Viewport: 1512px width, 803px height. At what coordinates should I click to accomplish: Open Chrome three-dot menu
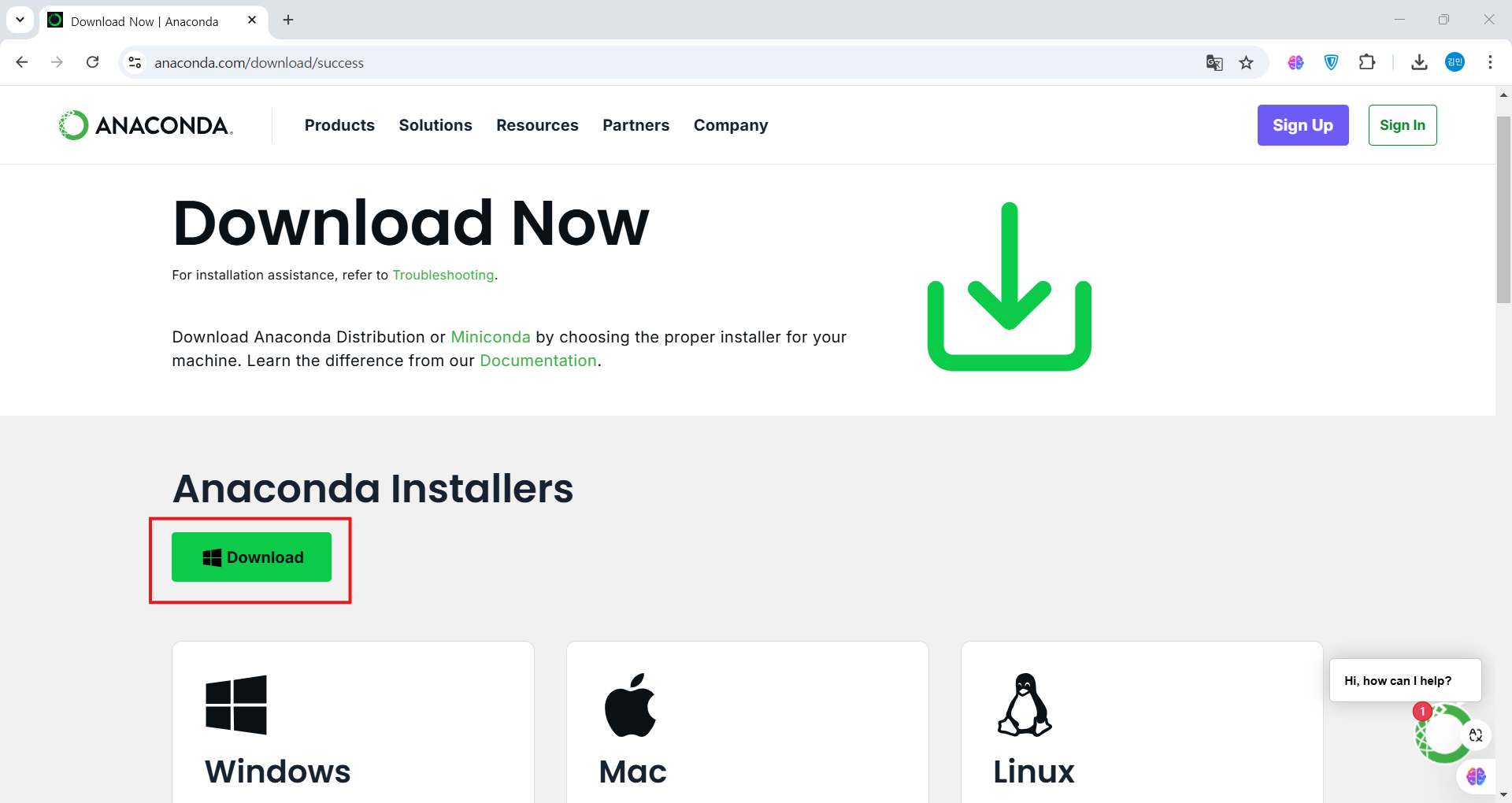[x=1490, y=62]
